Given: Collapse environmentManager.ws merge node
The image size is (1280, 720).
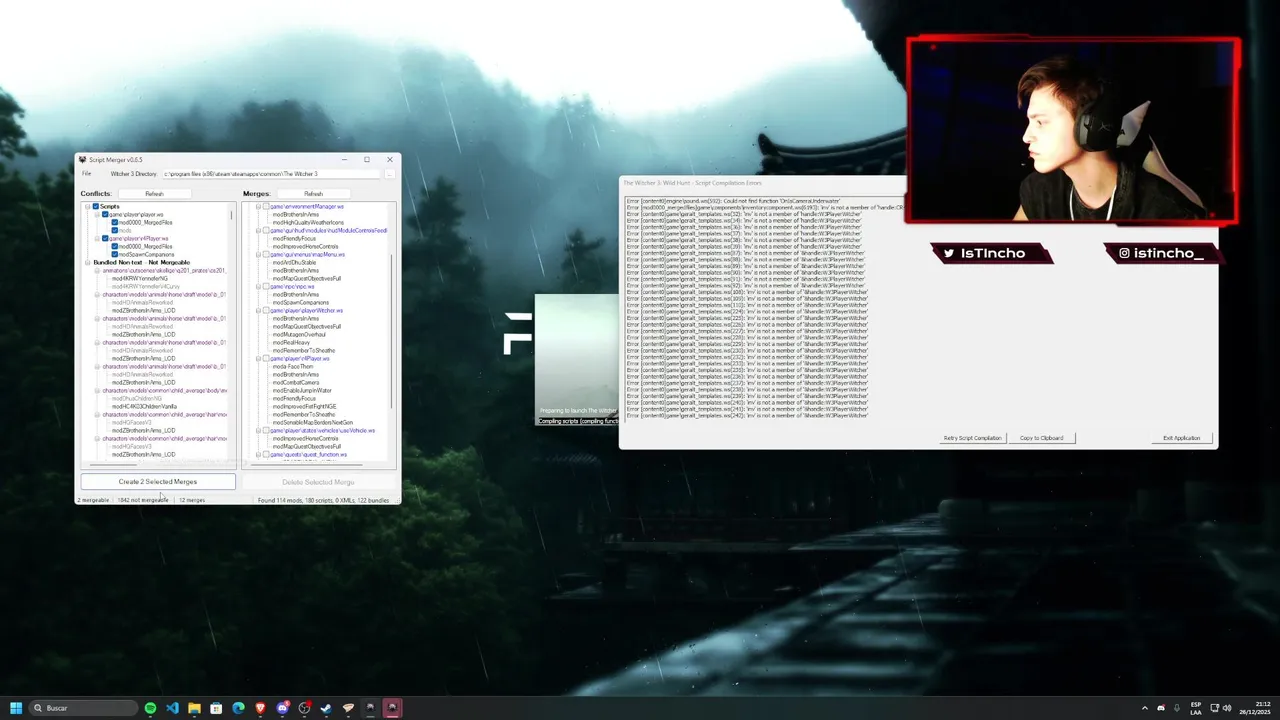Looking at the screenshot, I should tap(258, 206).
